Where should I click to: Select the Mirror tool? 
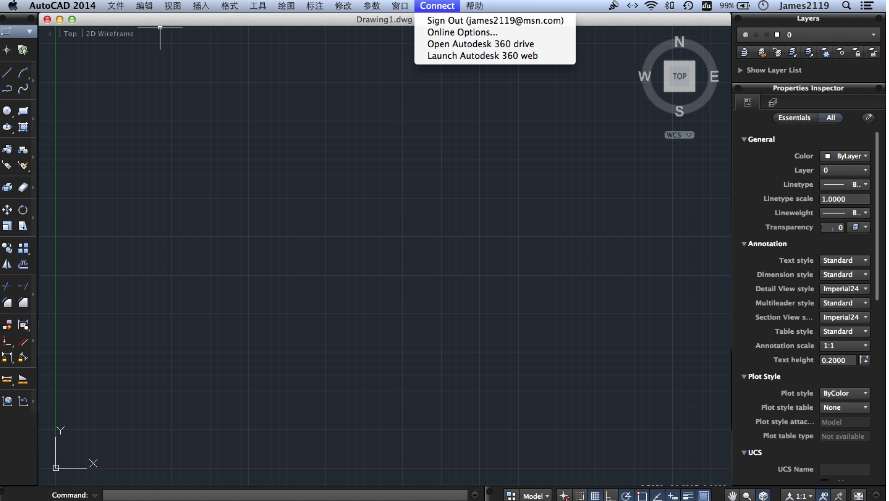pos(7,265)
